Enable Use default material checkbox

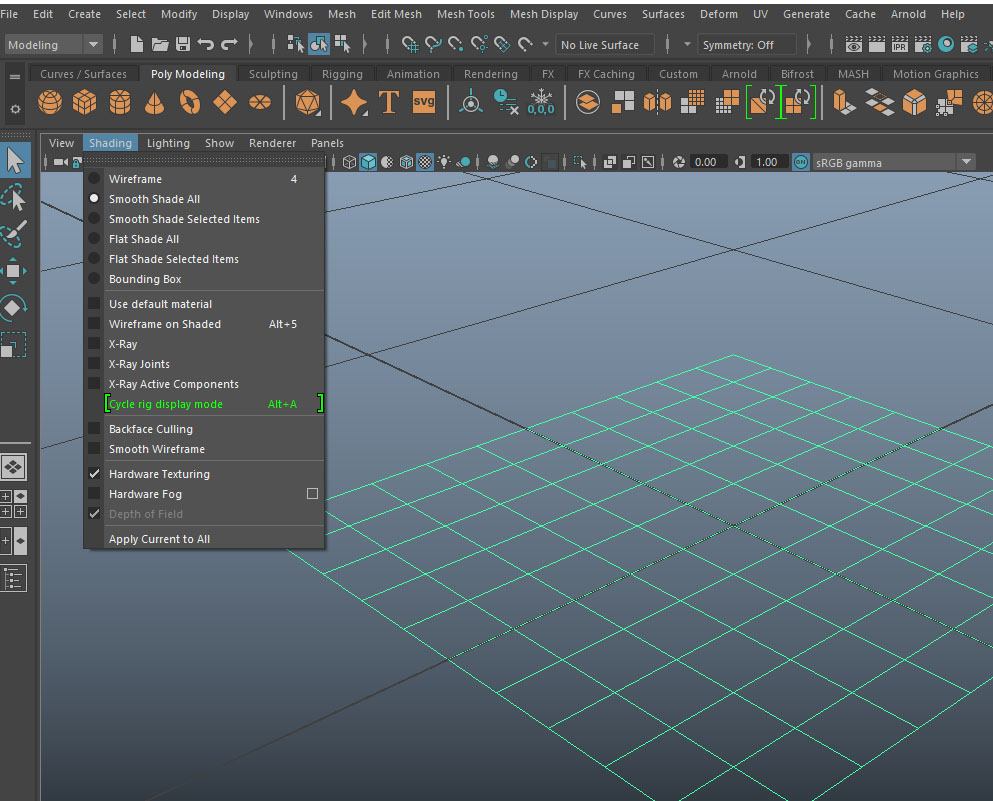[x=94, y=304]
